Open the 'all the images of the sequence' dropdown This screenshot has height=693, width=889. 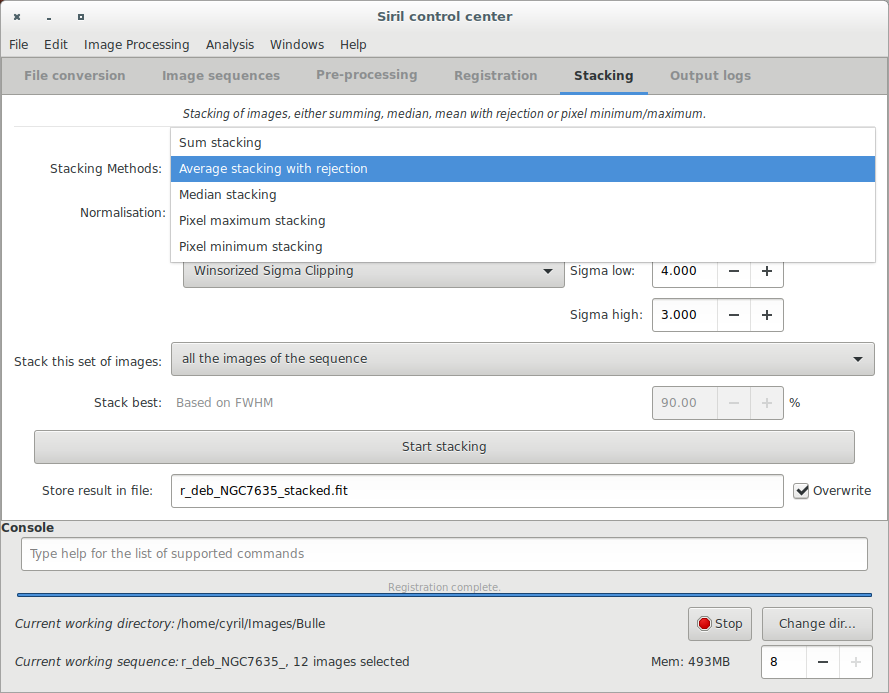pos(523,359)
